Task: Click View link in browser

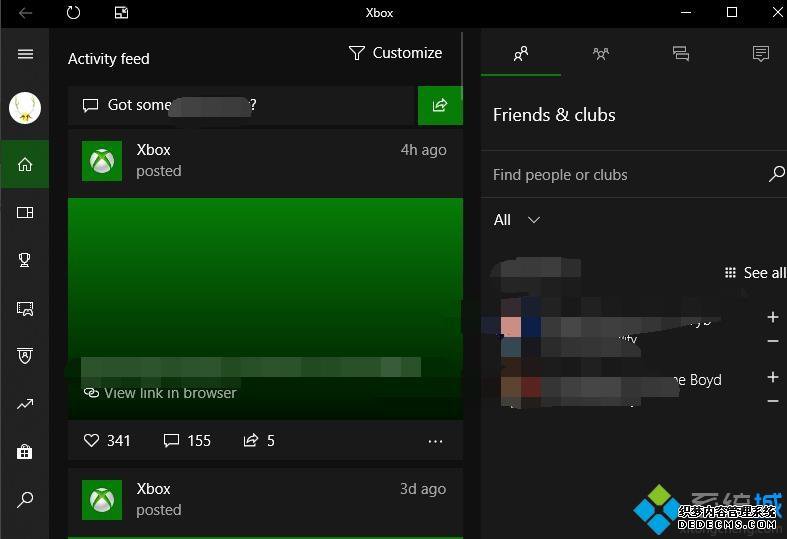Action: point(160,393)
